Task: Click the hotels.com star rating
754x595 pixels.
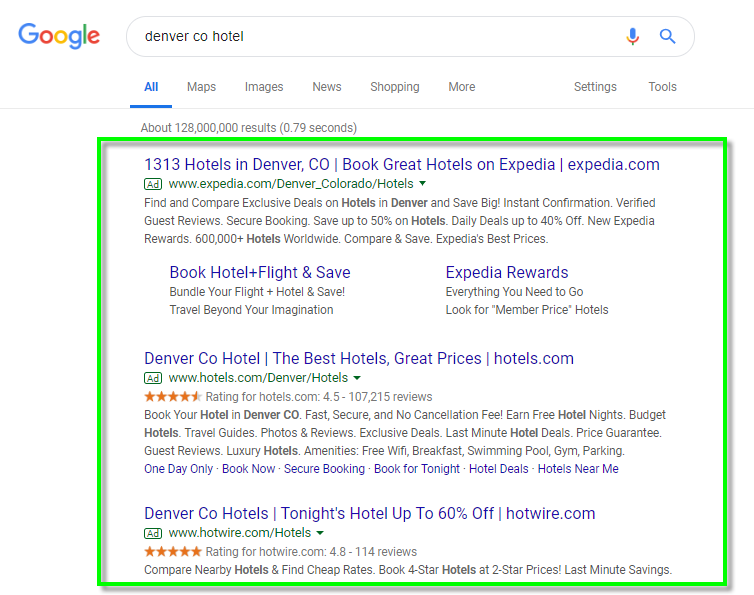Action: (173, 396)
